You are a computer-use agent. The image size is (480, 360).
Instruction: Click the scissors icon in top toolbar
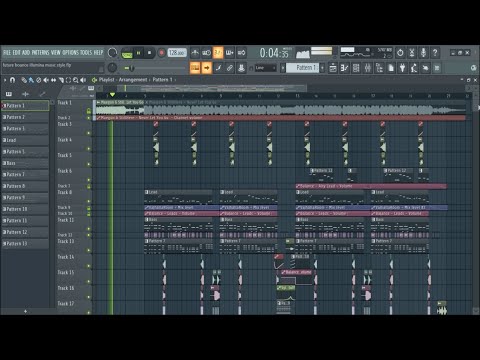(x=412, y=53)
